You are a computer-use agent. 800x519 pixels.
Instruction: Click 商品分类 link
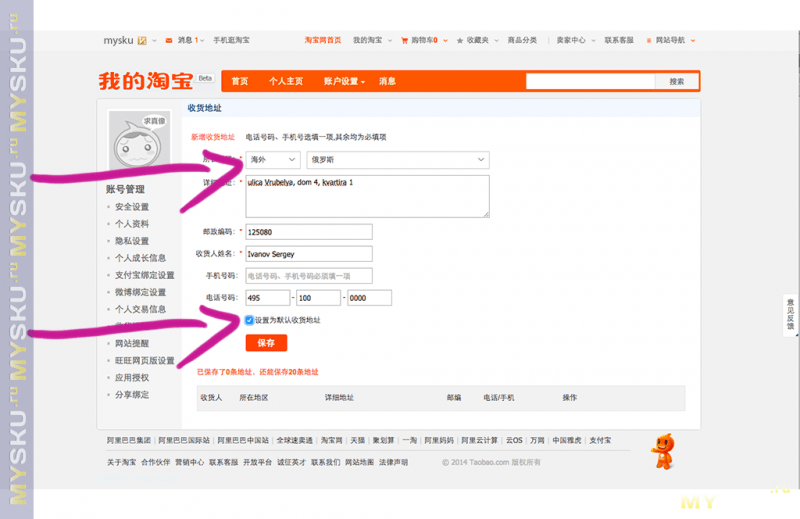(x=522, y=40)
